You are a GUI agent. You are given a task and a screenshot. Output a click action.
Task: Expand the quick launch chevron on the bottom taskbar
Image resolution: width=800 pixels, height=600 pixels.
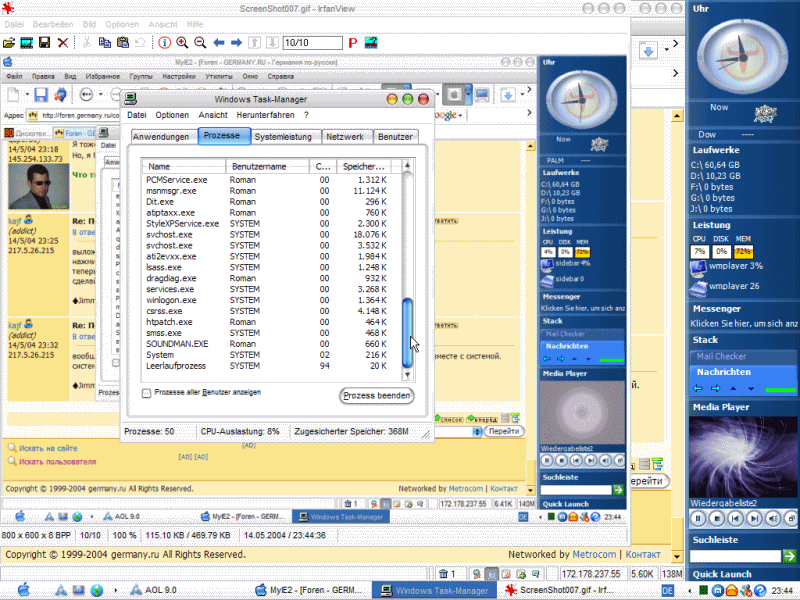tap(115, 590)
